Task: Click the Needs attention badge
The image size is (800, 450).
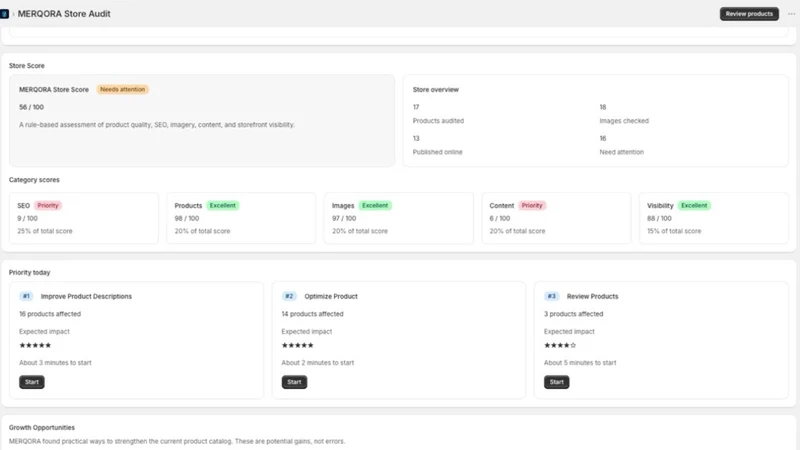Action: click(122, 89)
